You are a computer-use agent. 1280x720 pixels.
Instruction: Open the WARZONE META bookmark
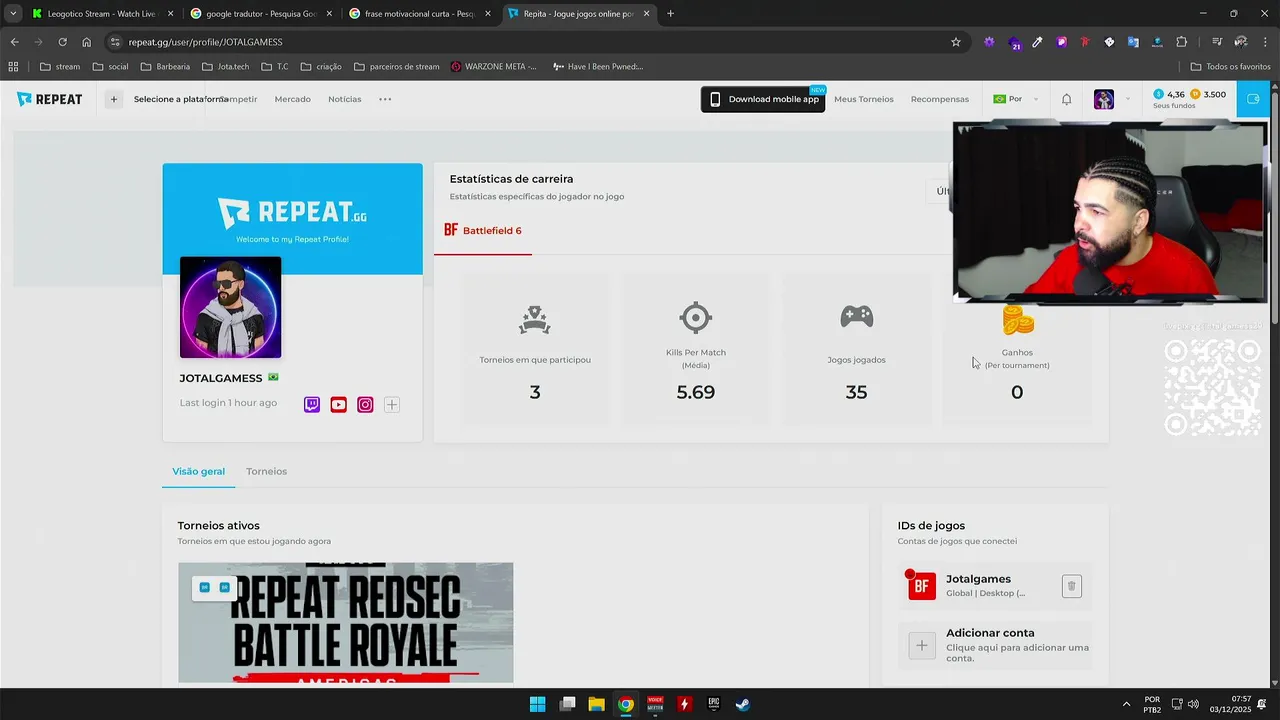(x=494, y=67)
